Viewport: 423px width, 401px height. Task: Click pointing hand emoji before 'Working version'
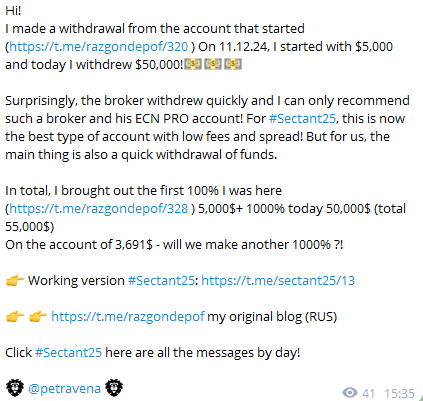(15, 281)
